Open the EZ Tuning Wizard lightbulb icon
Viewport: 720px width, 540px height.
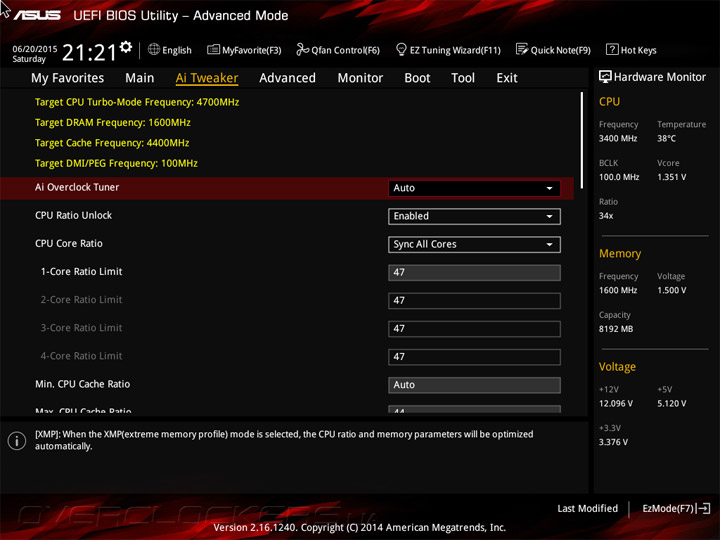coord(401,49)
